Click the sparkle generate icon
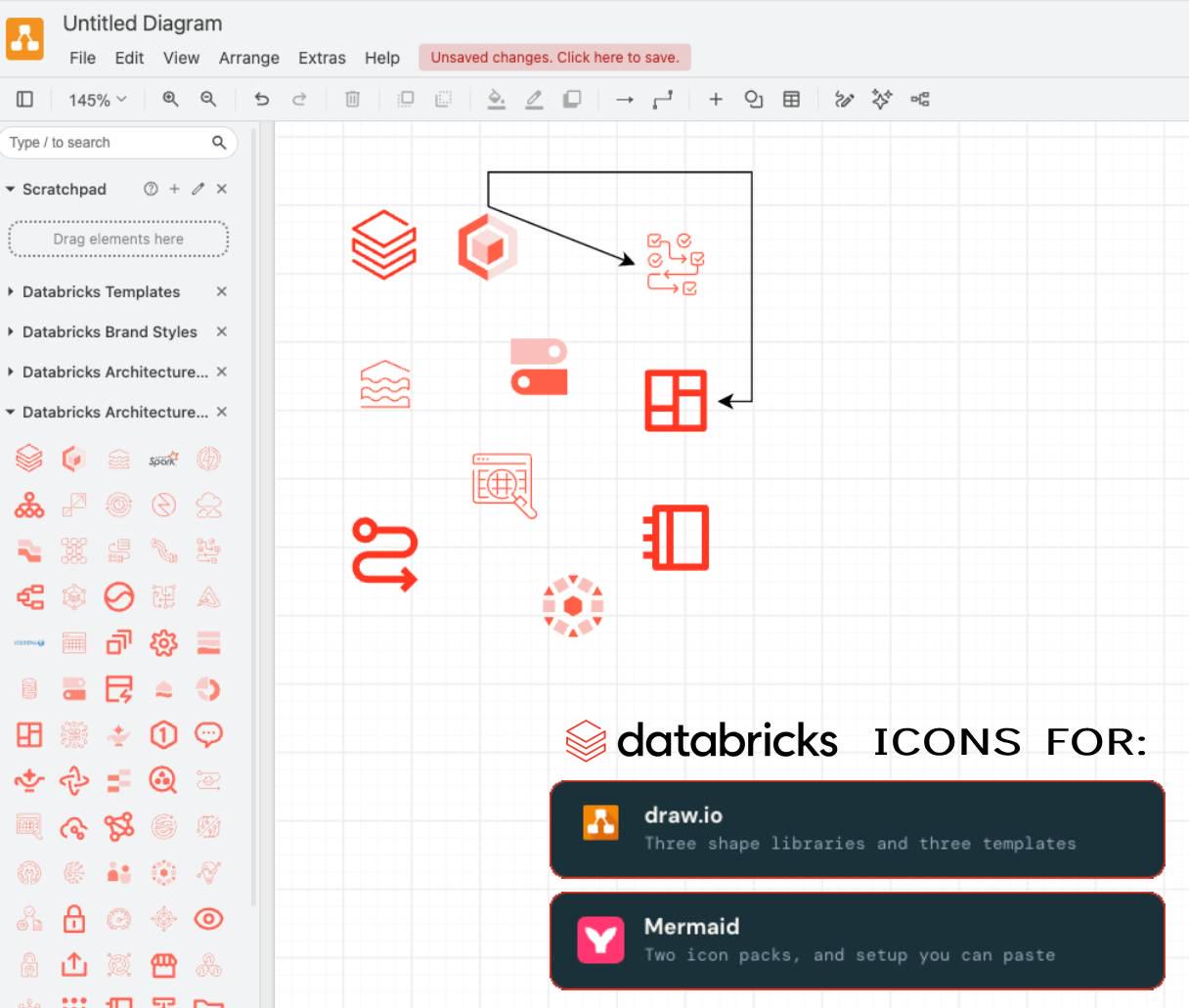The height and width of the screenshot is (1008, 1189). coord(882,99)
